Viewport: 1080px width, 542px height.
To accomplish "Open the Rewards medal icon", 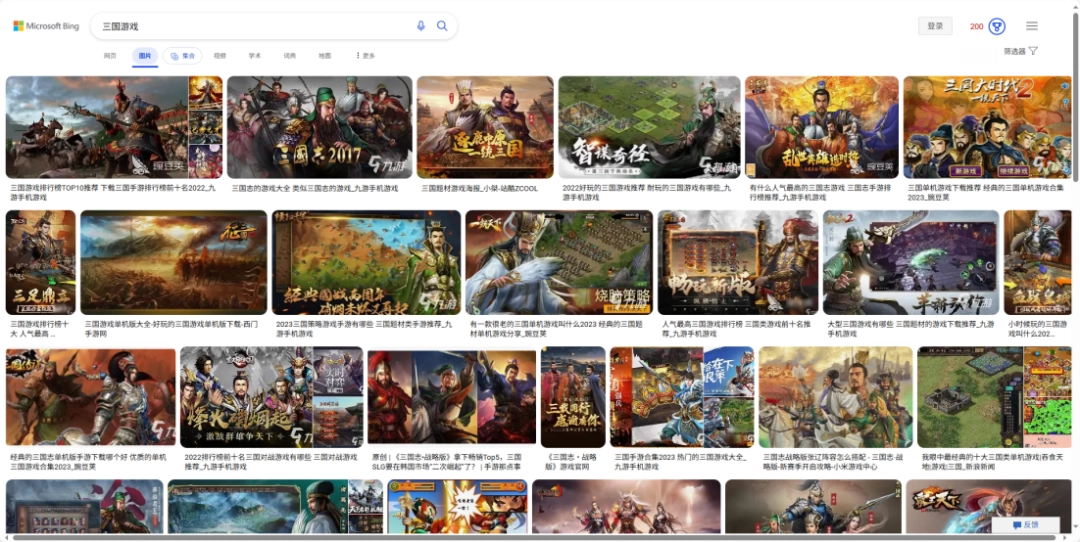I will click(997, 26).
